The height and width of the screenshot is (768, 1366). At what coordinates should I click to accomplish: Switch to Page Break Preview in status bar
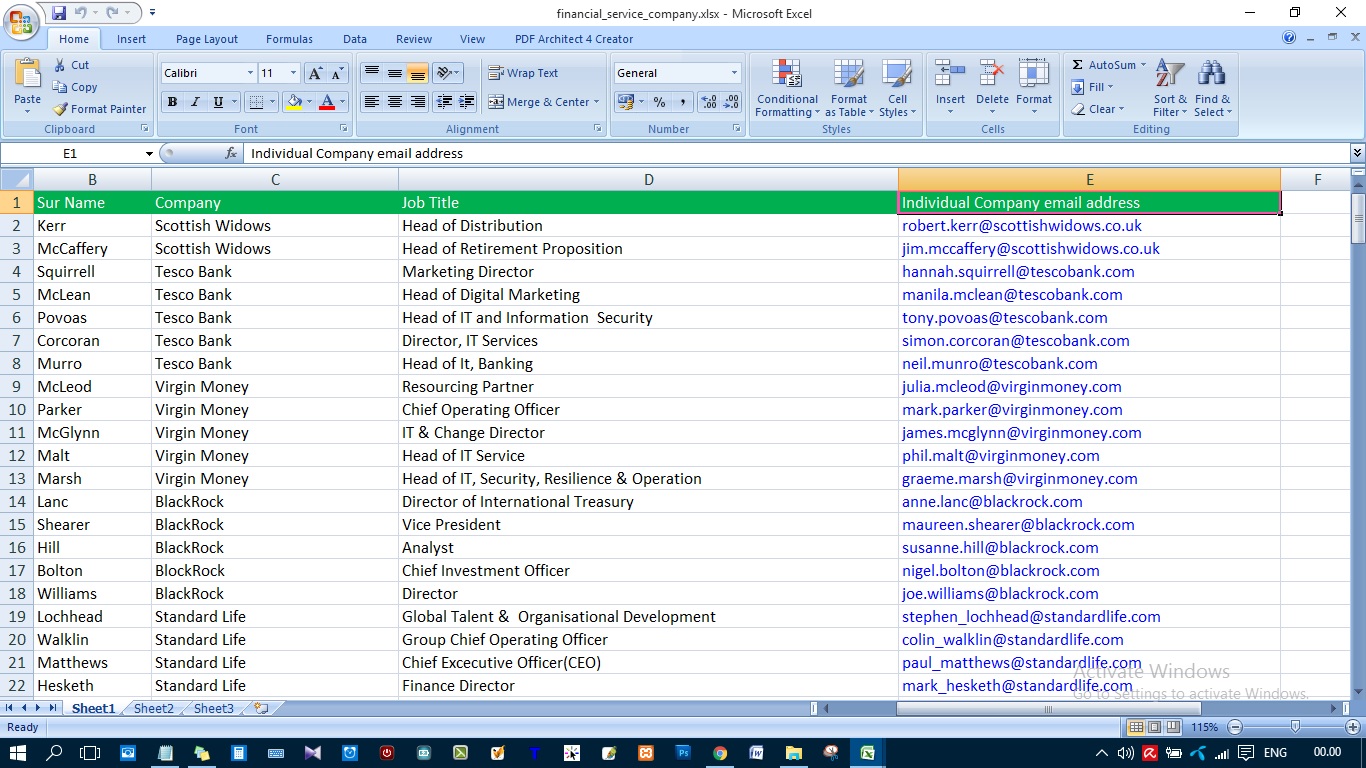click(x=1174, y=727)
